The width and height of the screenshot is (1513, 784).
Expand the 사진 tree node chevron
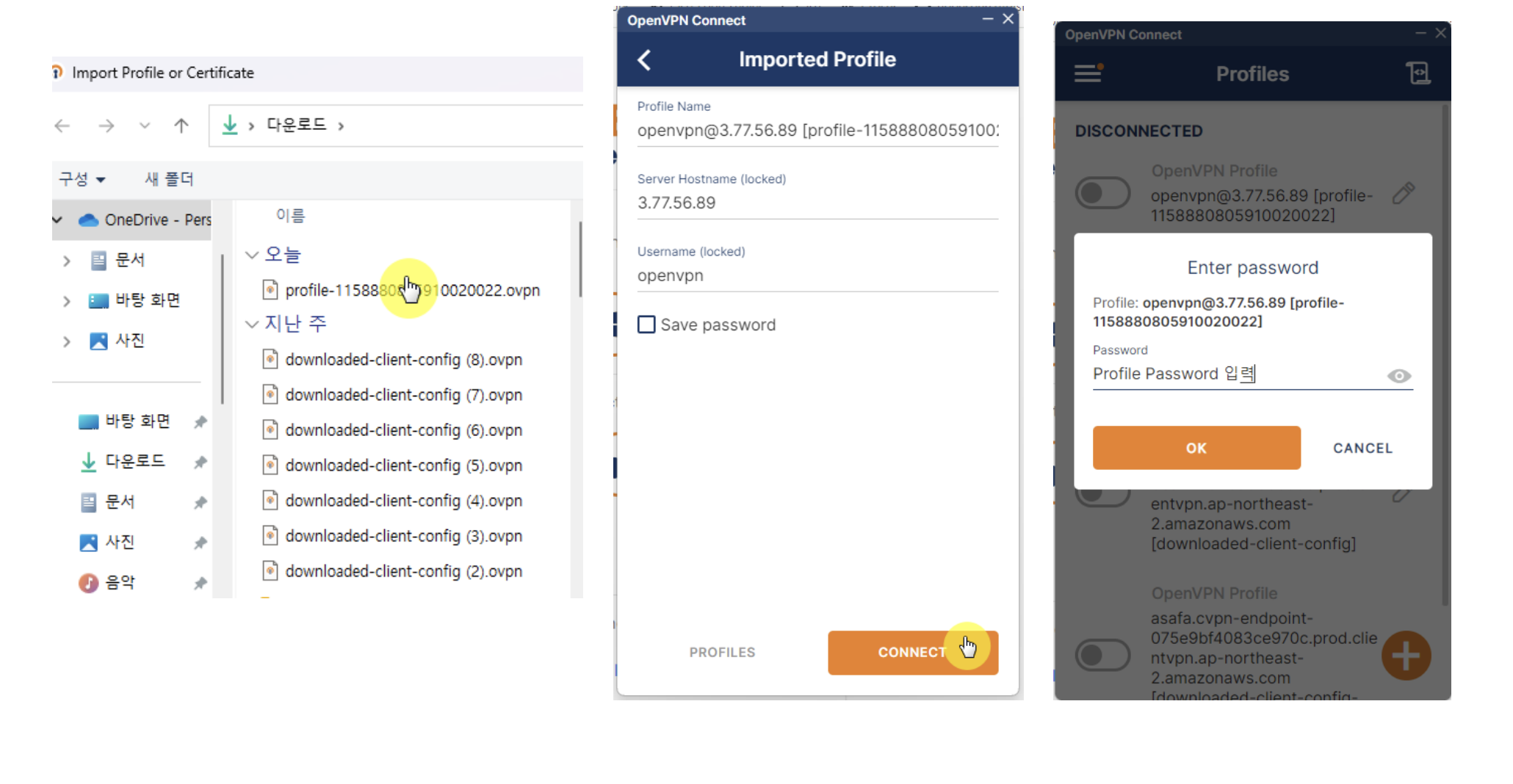pyautogui.click(x=67, y=341)
